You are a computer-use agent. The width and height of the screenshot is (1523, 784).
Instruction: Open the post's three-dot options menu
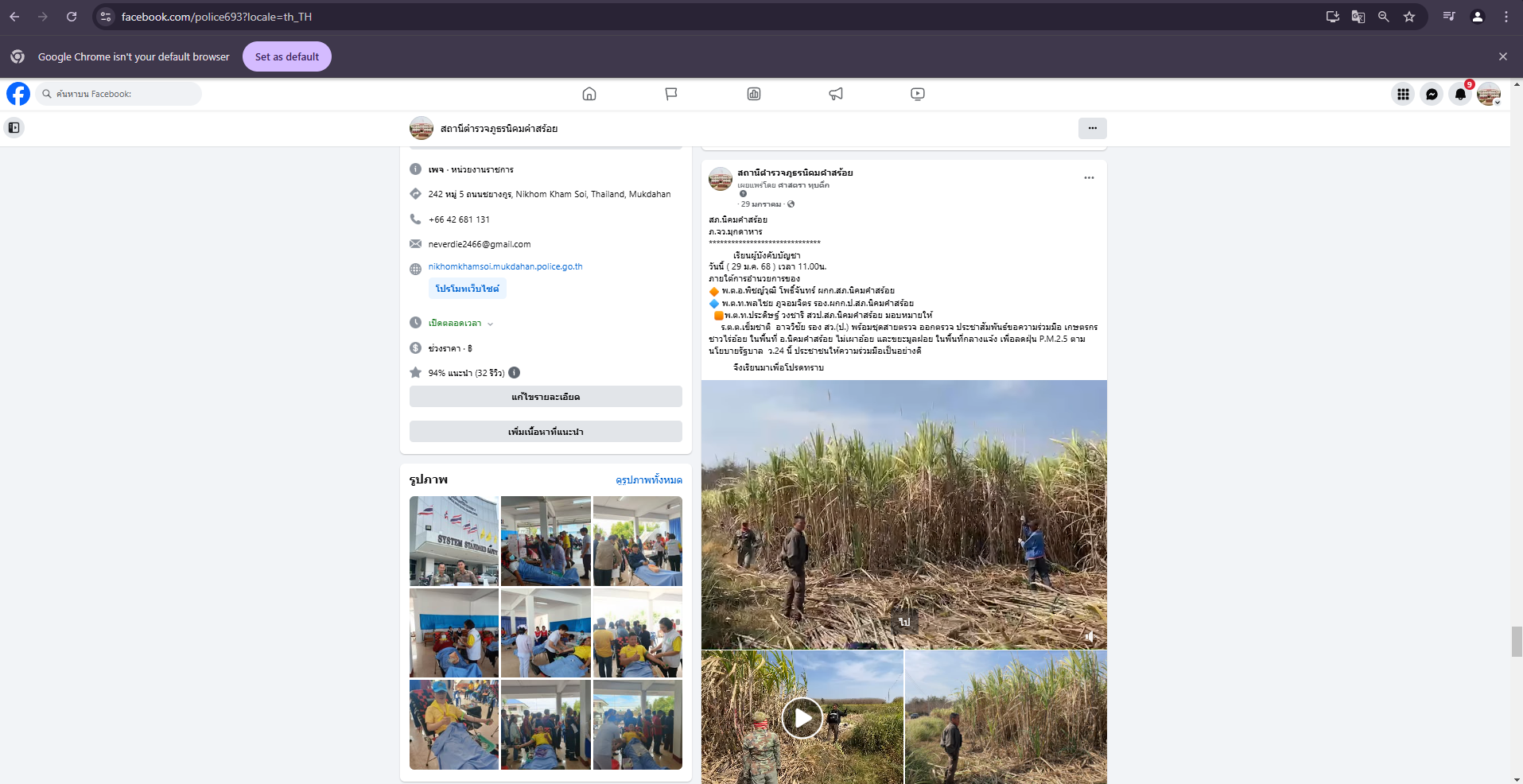tap(1089, 177)
